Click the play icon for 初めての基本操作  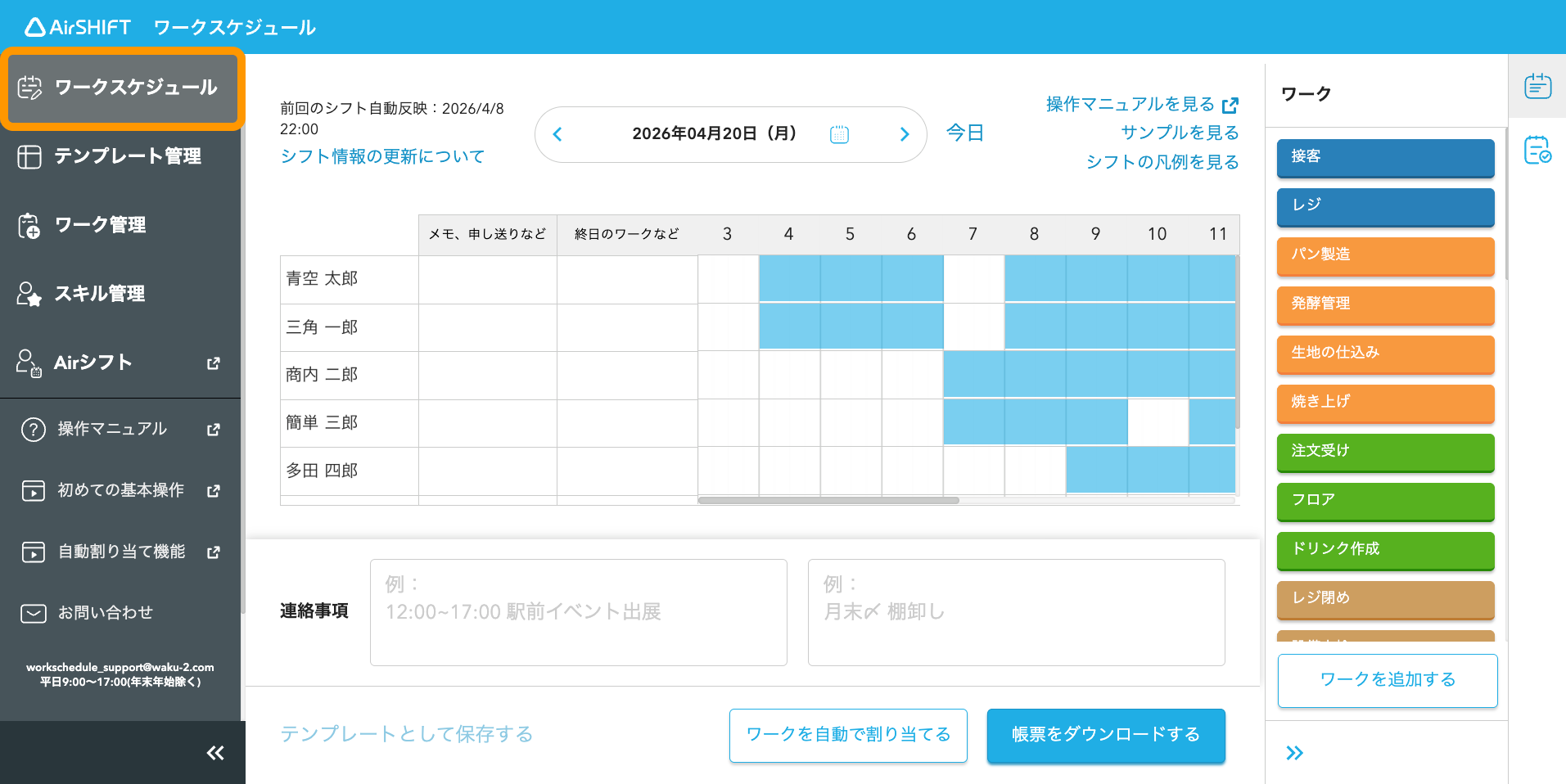click(x=34, y=491)
